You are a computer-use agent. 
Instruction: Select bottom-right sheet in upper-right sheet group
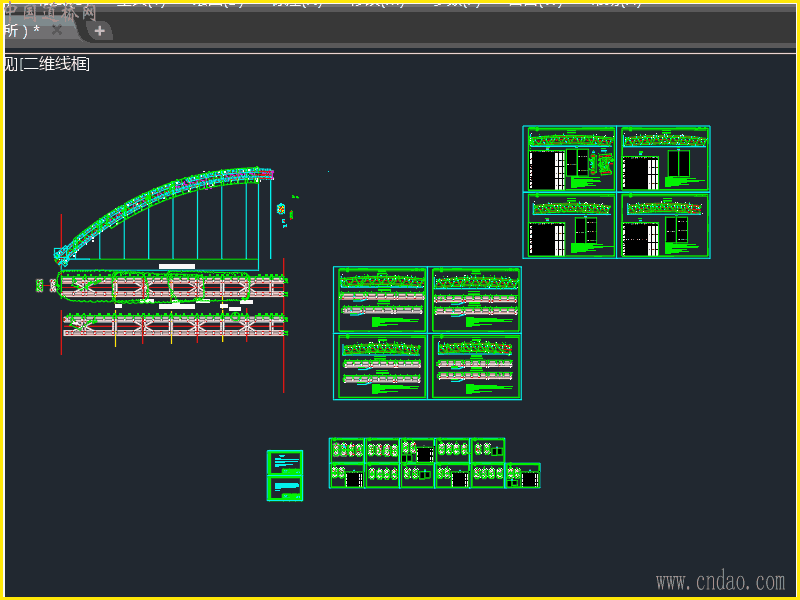(664, 226)
